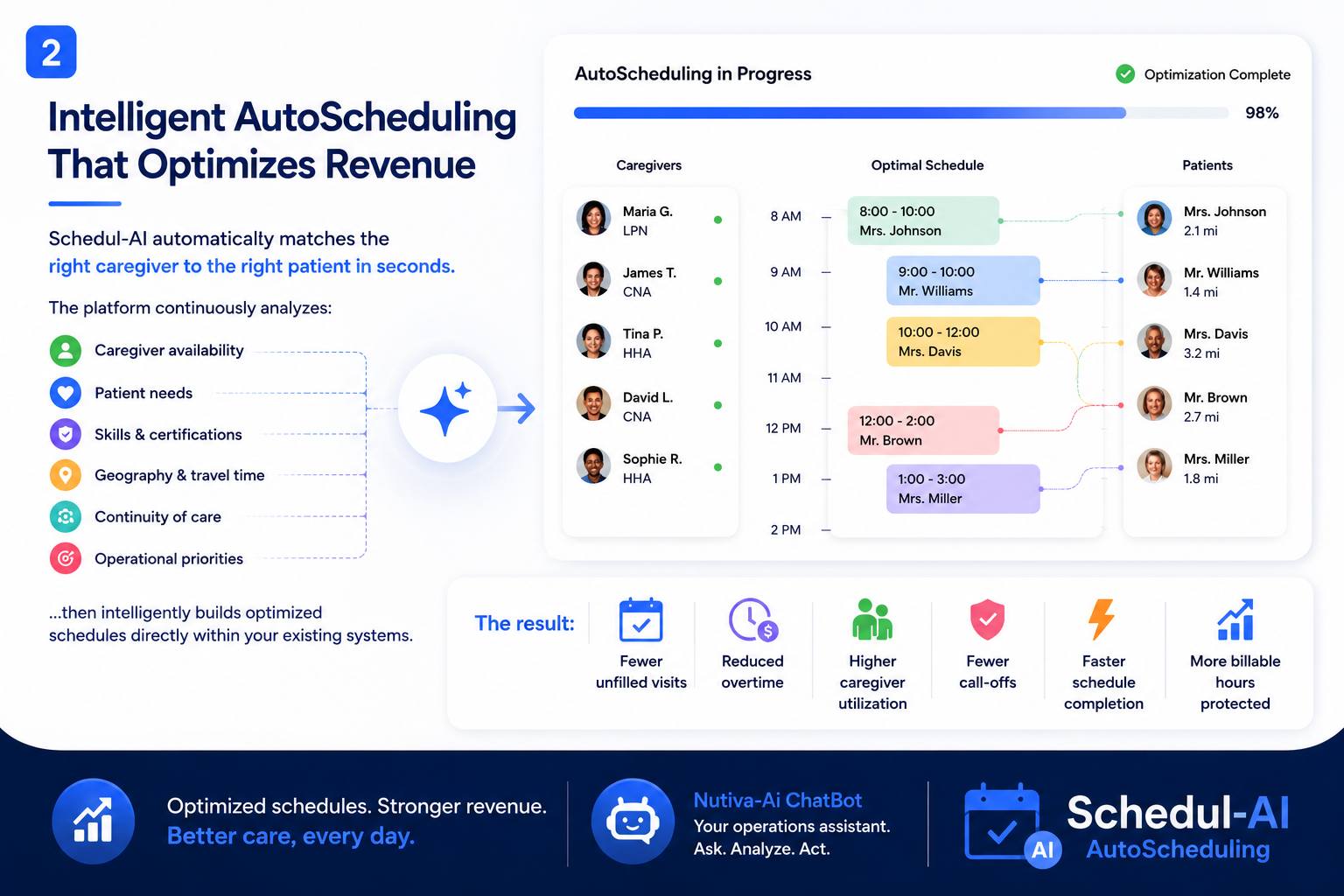Click the Caregivers column header
This screenshot has width=1344, height=896.
(648, 165)
